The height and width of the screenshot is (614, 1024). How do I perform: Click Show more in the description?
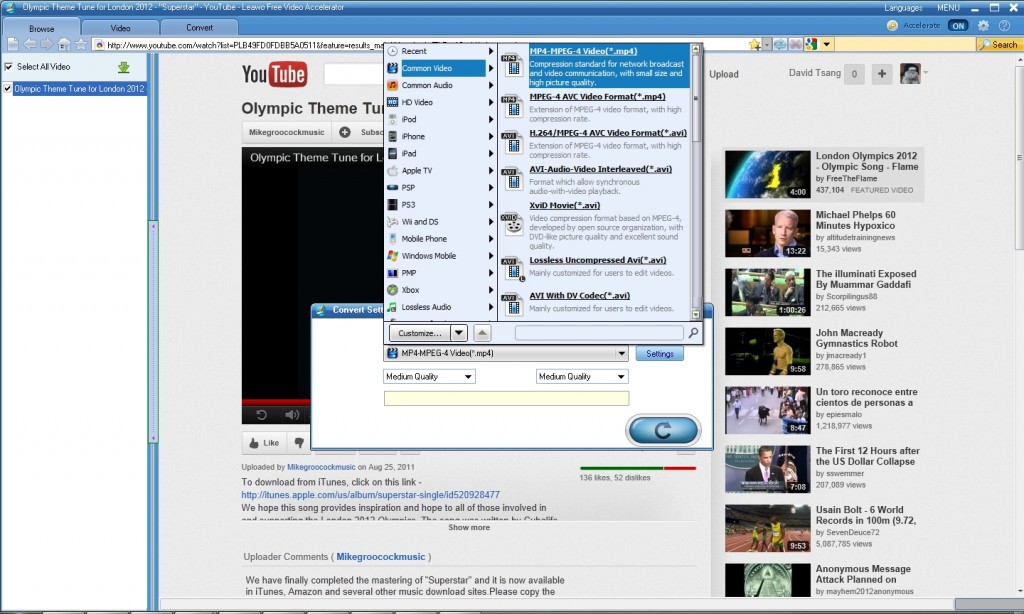(469, 528)
